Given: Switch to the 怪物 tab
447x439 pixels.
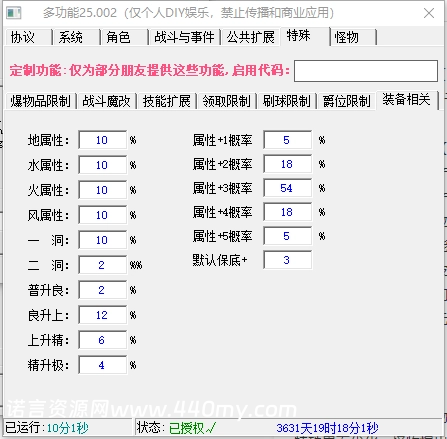Looking at the screenshot, I should [353, 37].
